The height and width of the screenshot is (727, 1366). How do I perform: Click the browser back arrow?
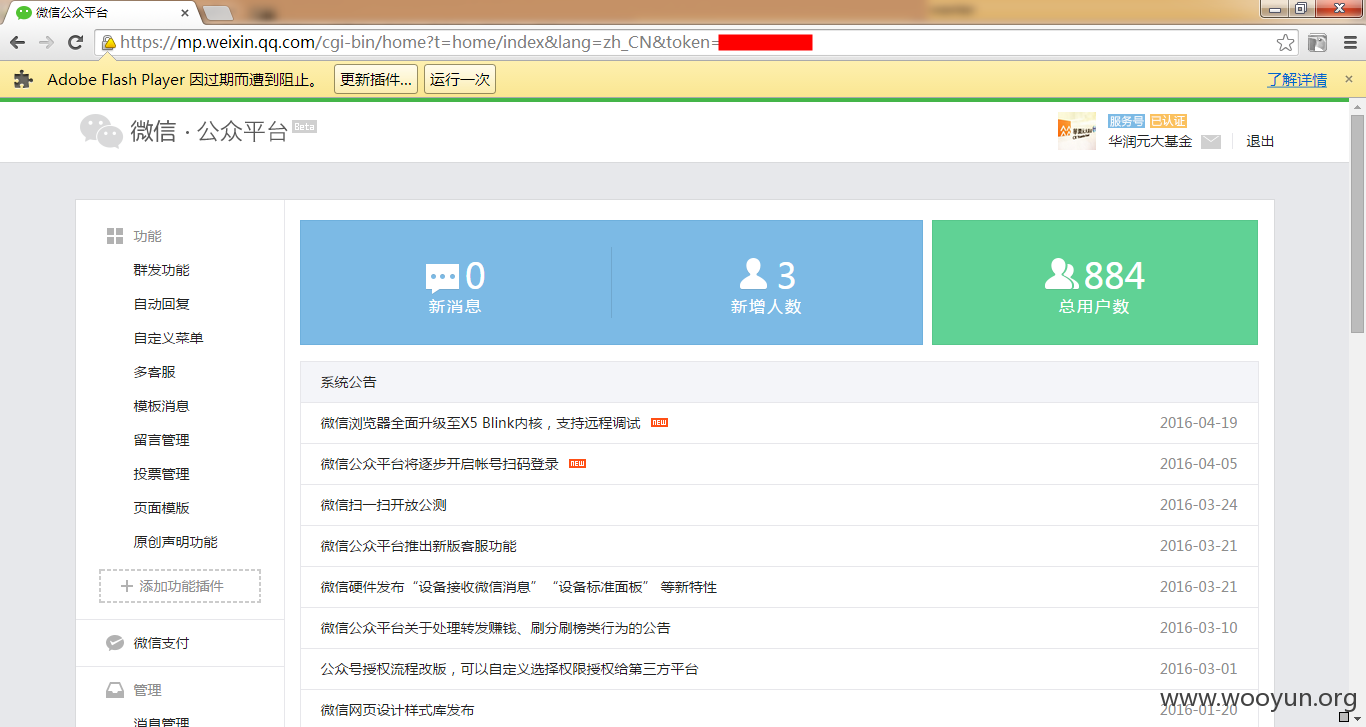(17, 42)
